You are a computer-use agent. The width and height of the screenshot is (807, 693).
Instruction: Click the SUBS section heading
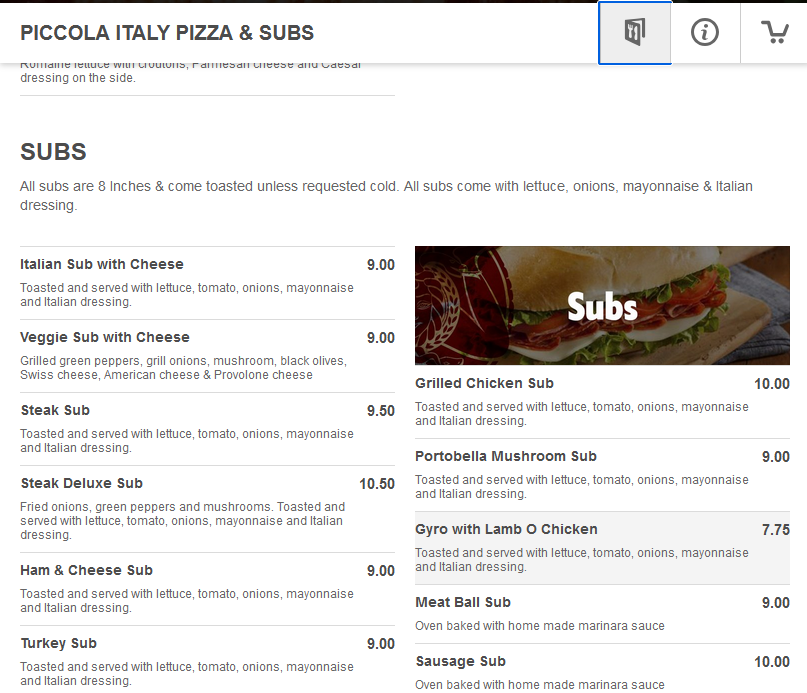pos(54,152)
